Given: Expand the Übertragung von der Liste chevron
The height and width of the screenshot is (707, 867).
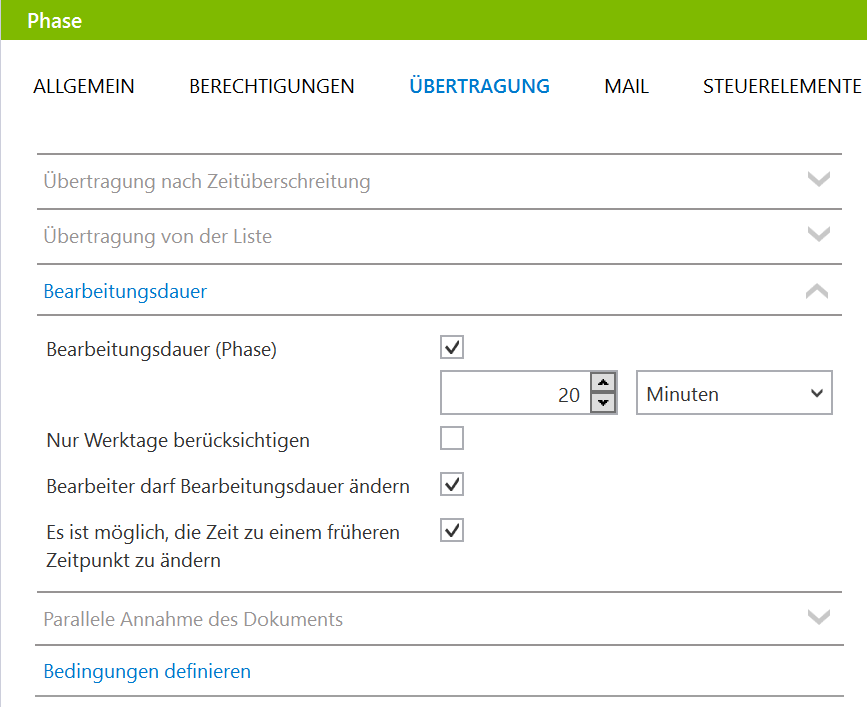Looking at the screenshot, I should [818, 234].
